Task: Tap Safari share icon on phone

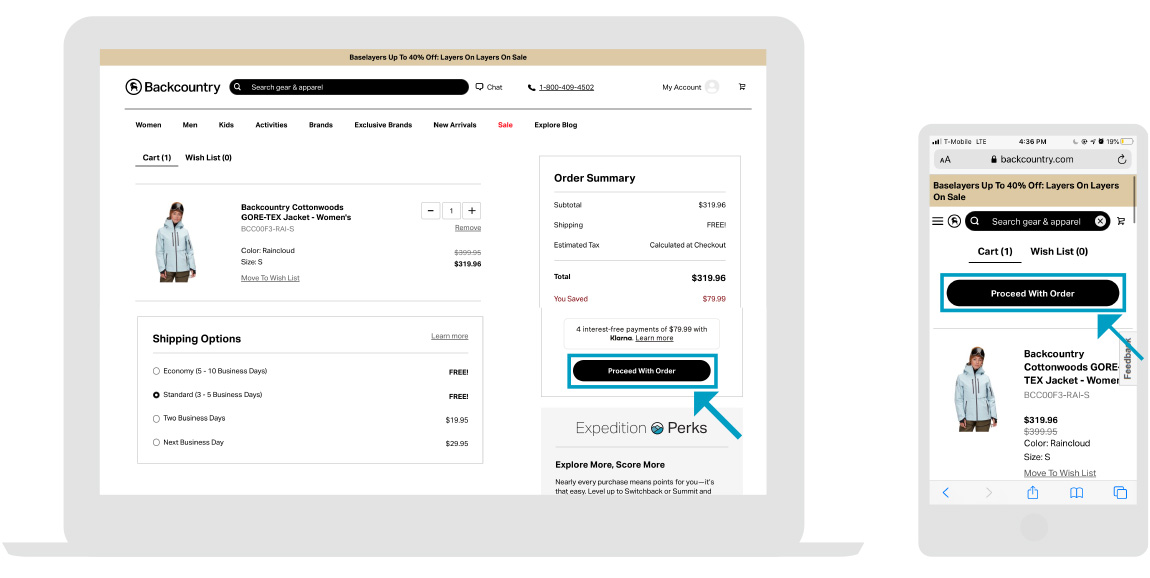Action: (x=1033, y=492)
